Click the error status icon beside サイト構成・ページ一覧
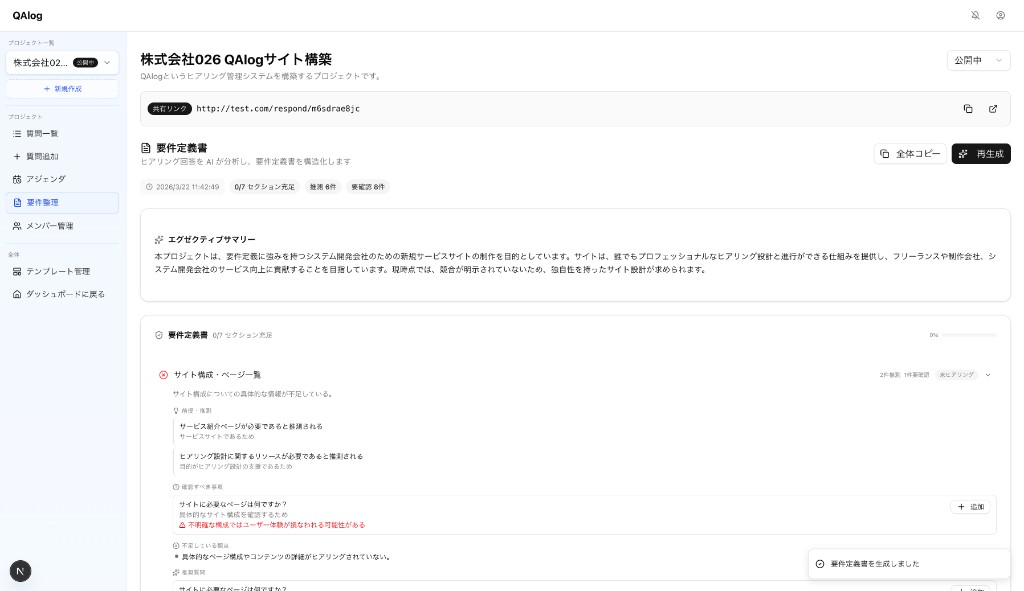Viewport: 1024px width, 591px height. [x=163, y=374]
